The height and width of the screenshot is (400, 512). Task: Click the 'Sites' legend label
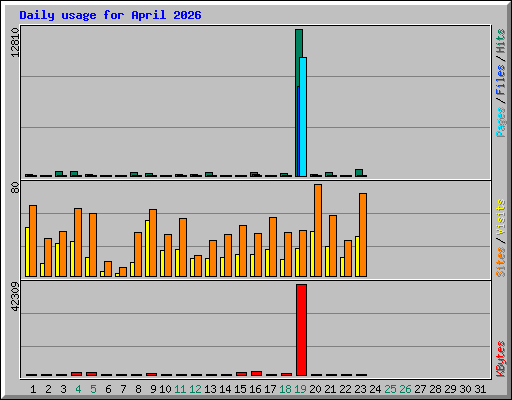(501, 262)
